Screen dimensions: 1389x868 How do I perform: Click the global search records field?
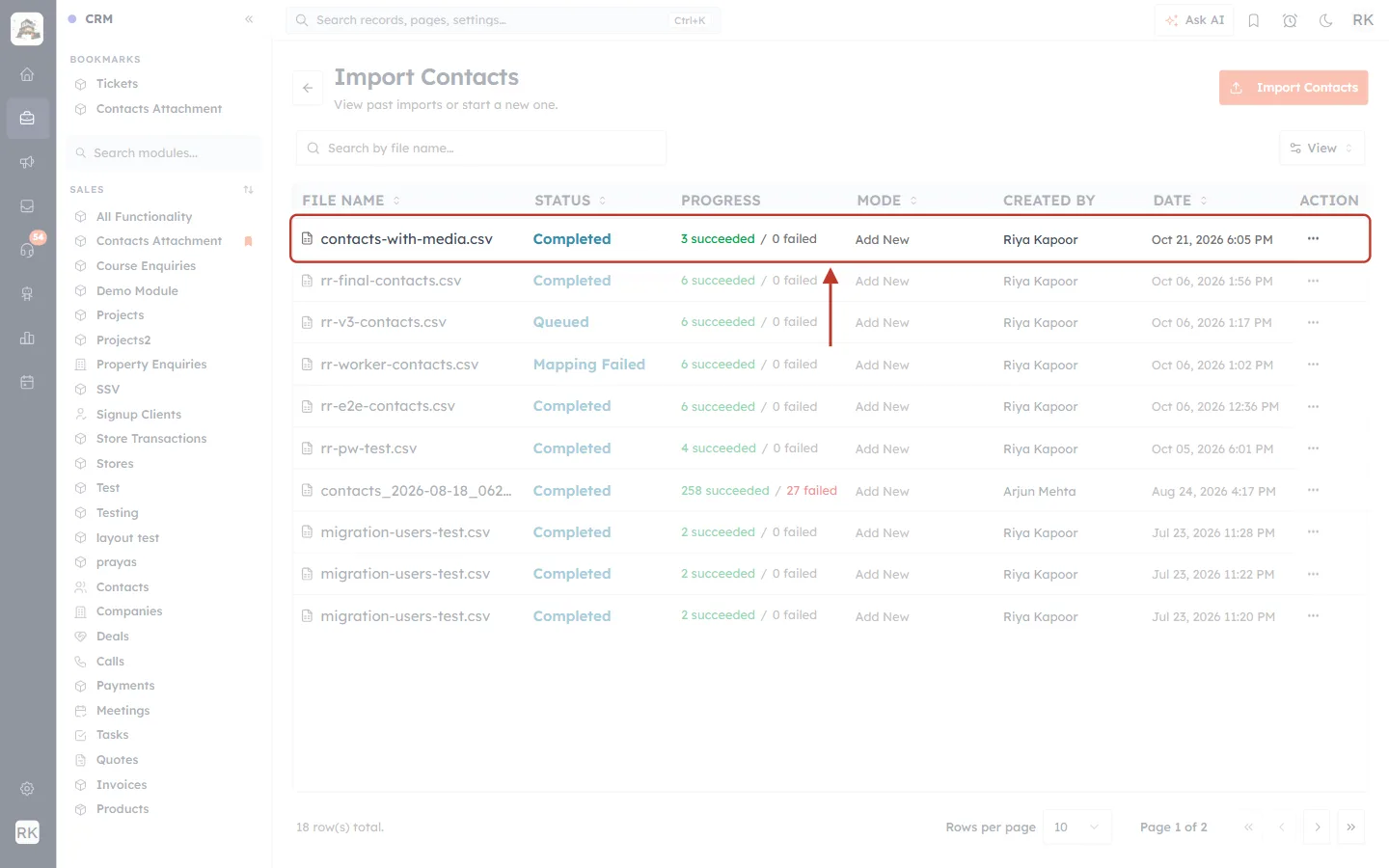(503, 20)
